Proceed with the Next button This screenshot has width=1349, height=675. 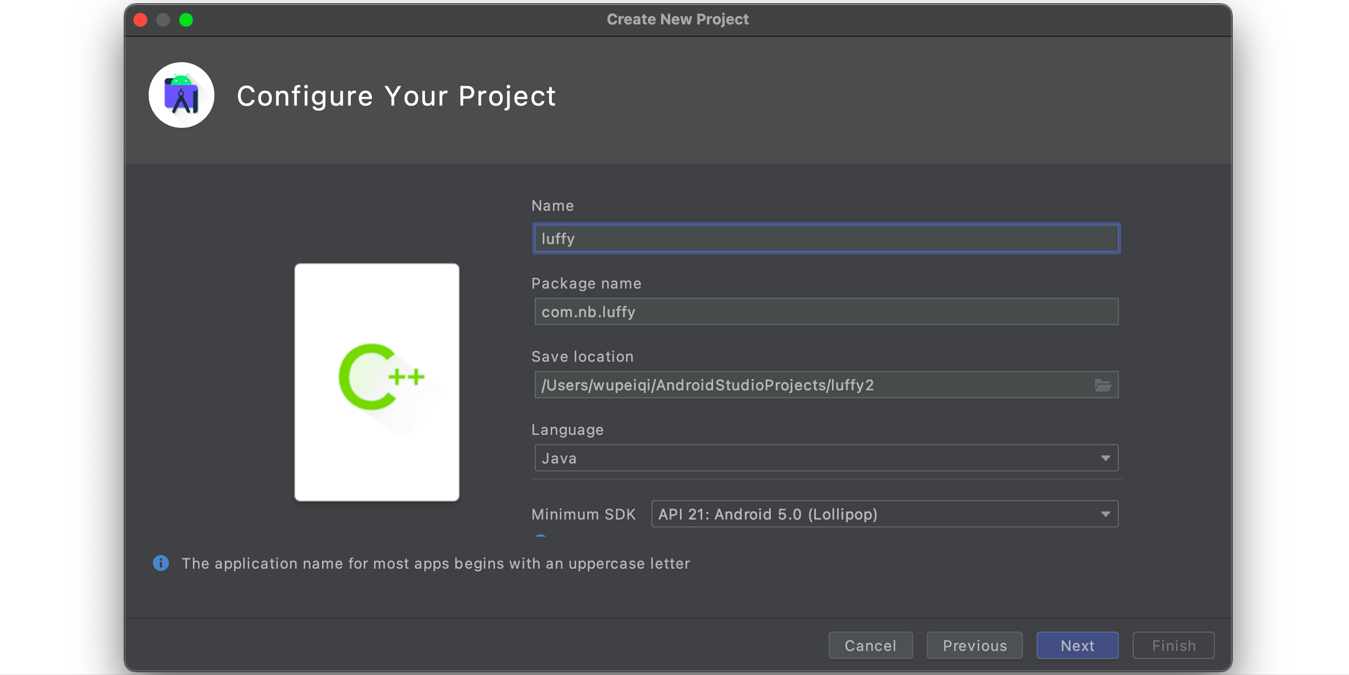coord(1077,646)
